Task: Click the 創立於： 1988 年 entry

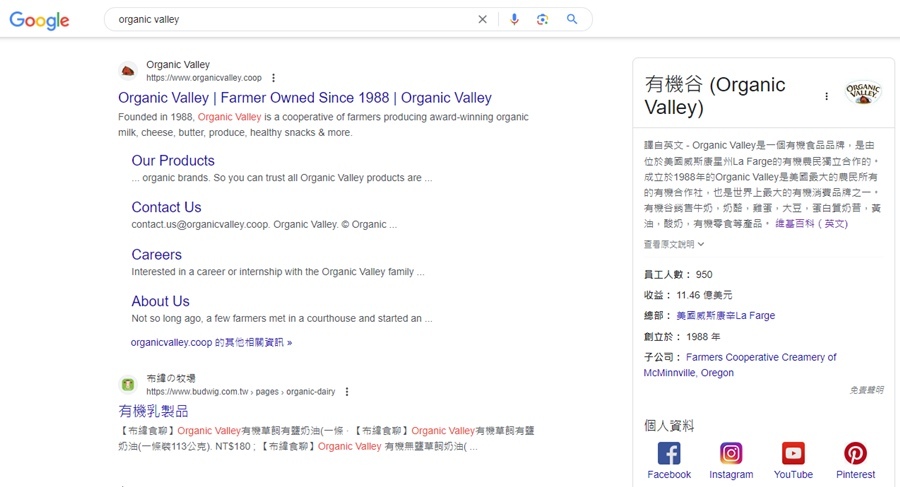Action: 682,337
